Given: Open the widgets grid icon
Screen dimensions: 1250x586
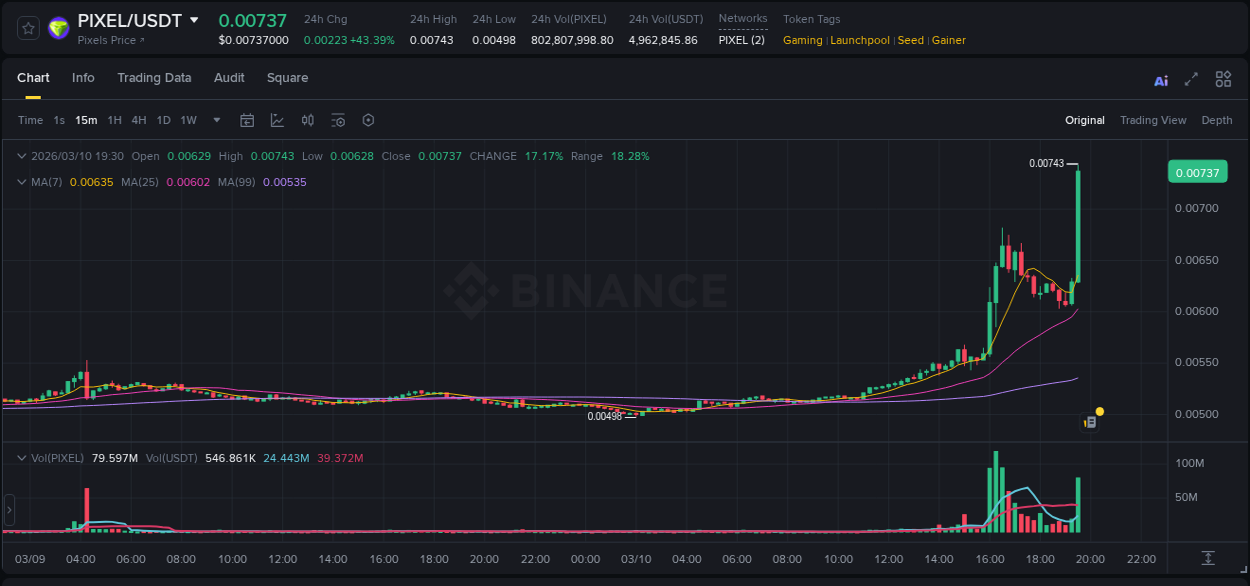Looking at the screenshot, I should click(1223, 79).
